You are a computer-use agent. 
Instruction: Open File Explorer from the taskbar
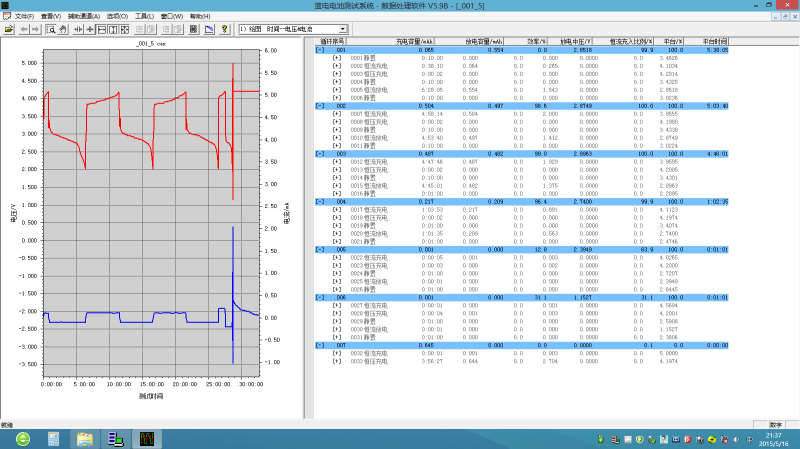pos(85,438)
